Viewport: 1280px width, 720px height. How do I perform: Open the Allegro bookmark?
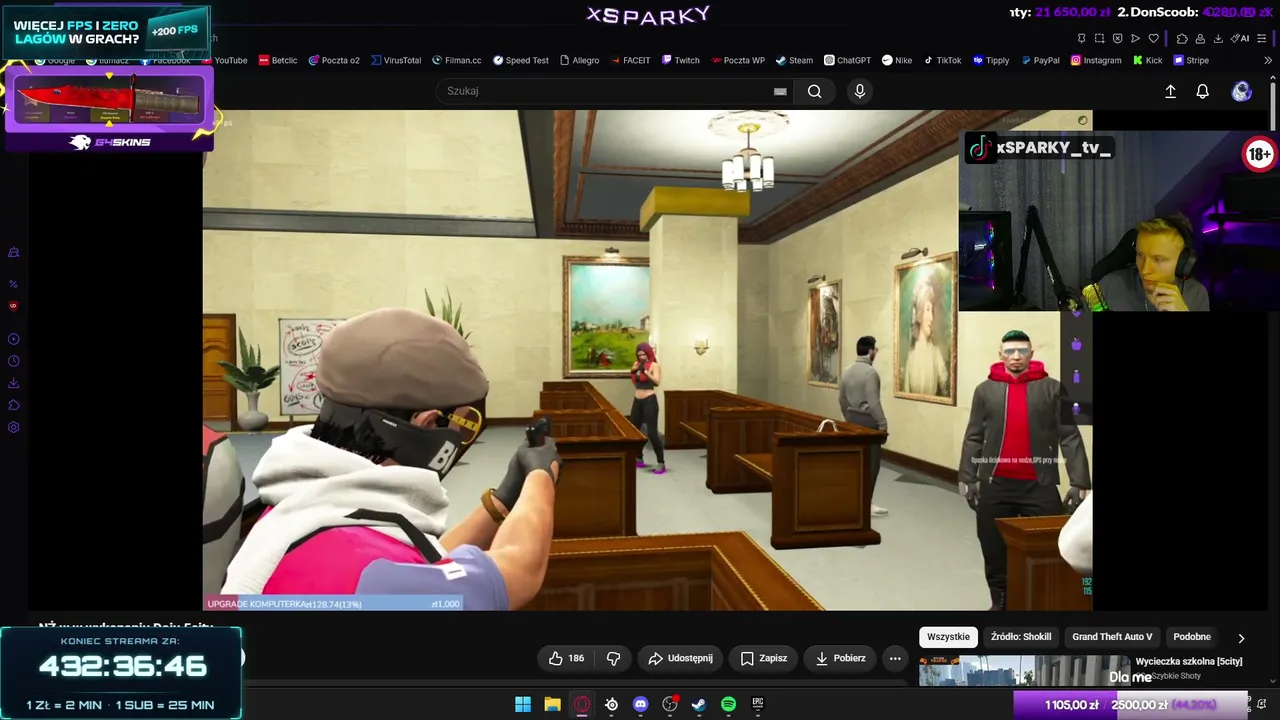[580, 60]
